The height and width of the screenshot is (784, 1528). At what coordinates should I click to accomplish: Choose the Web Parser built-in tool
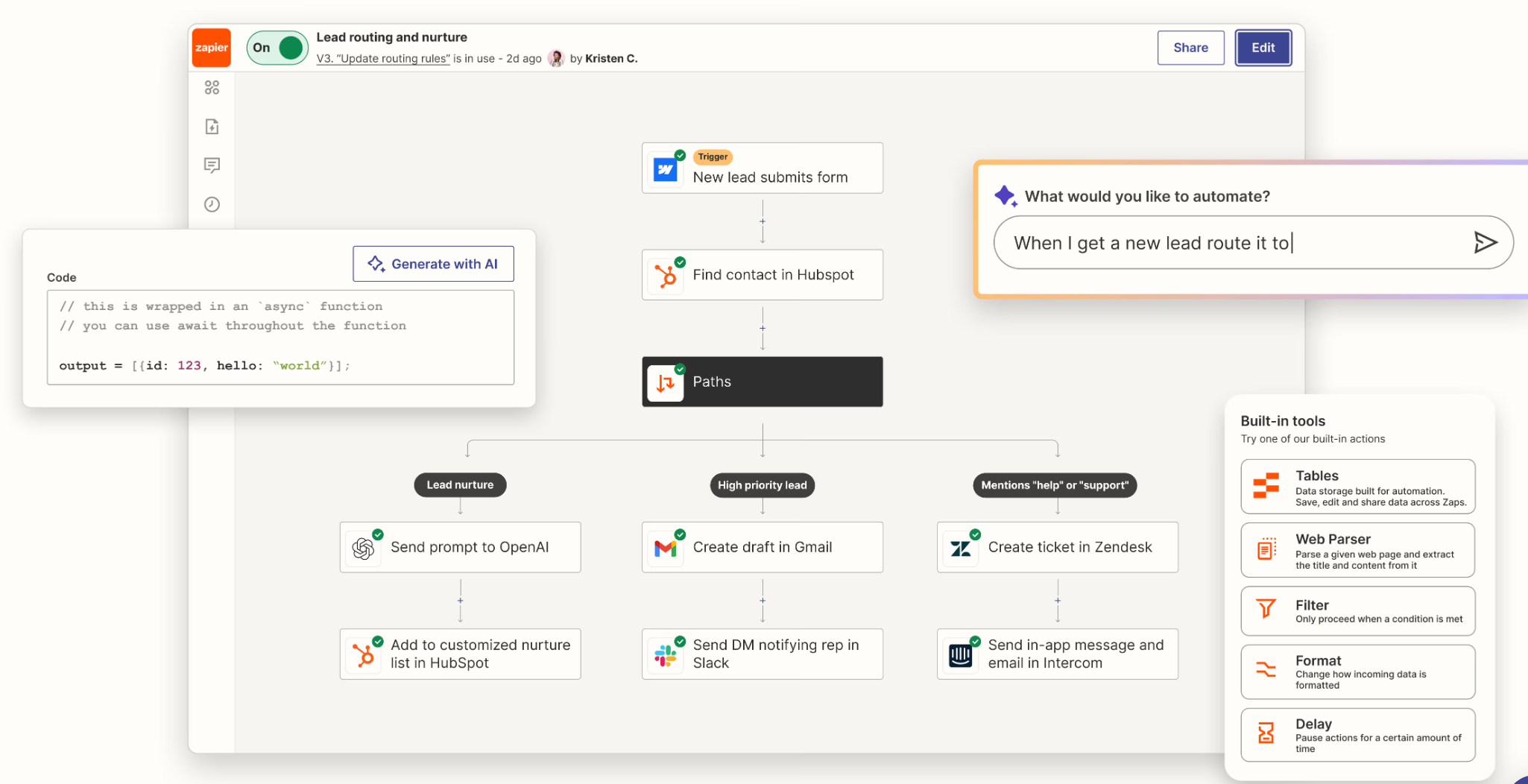point(1357,550)
